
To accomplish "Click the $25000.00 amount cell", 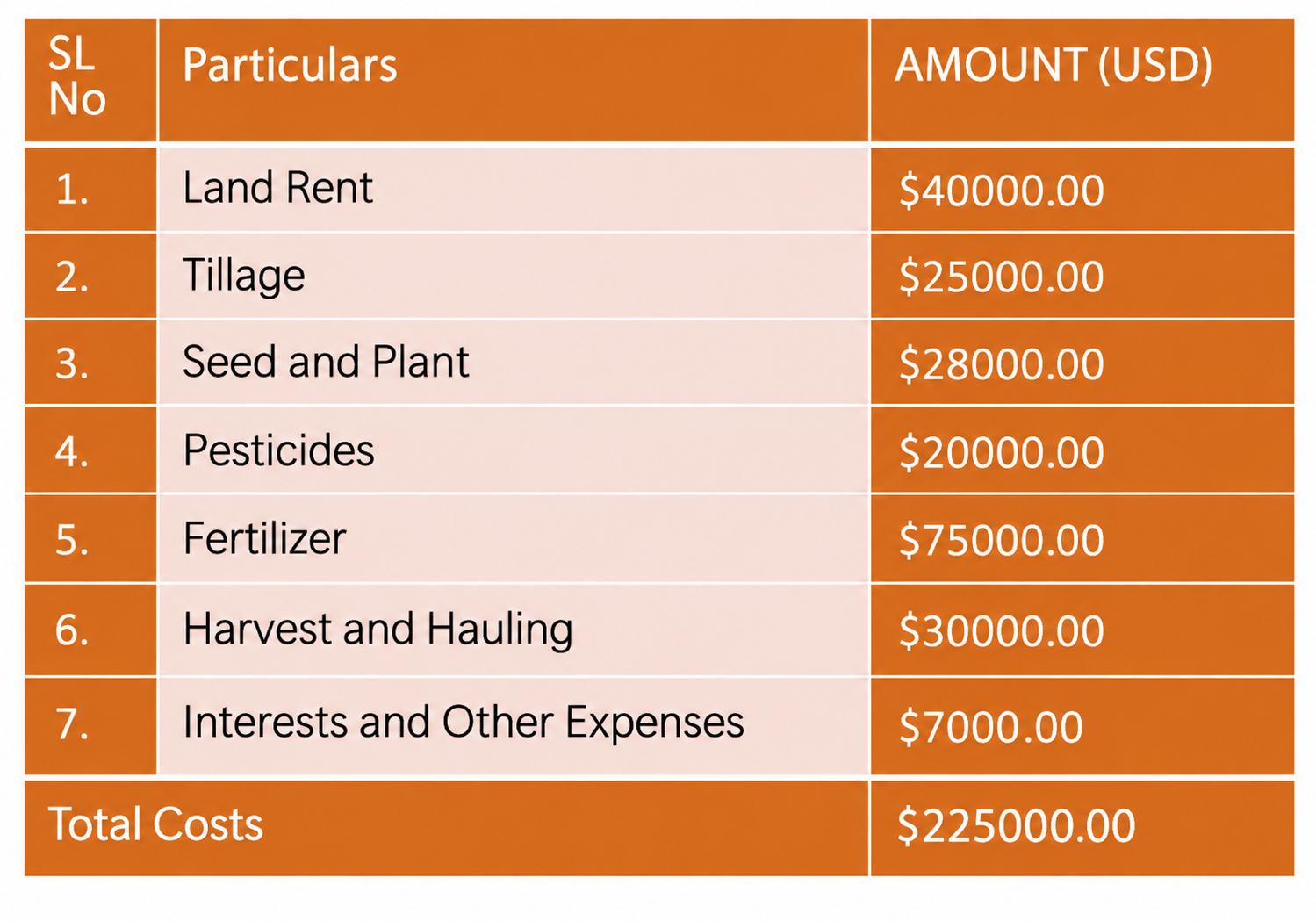I will click(1082, 276).
